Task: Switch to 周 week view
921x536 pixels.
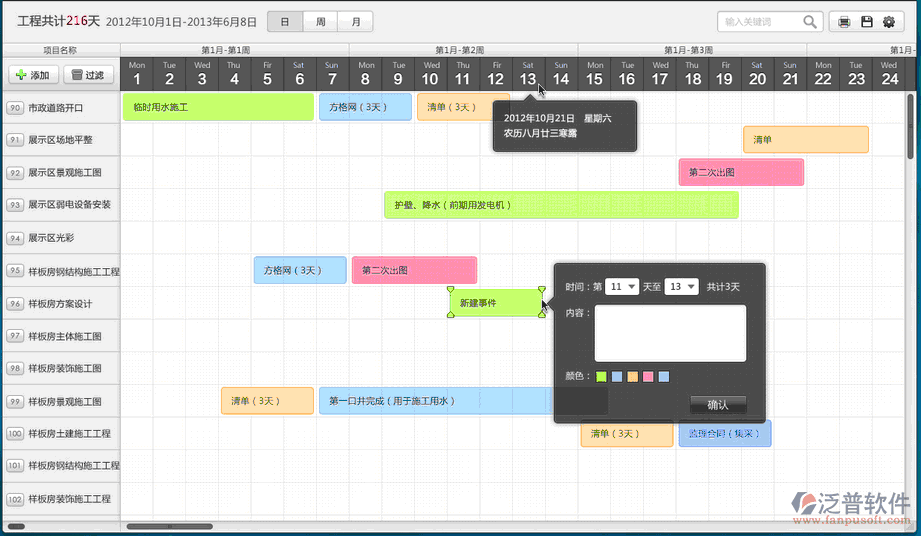Action: click(320, 21)
